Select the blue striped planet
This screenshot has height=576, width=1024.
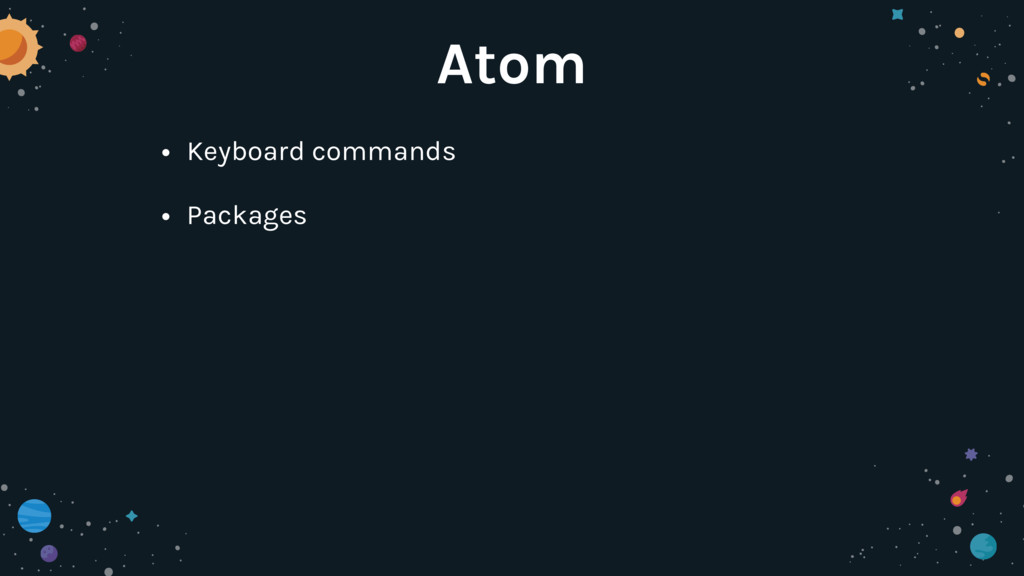point(35,516)
